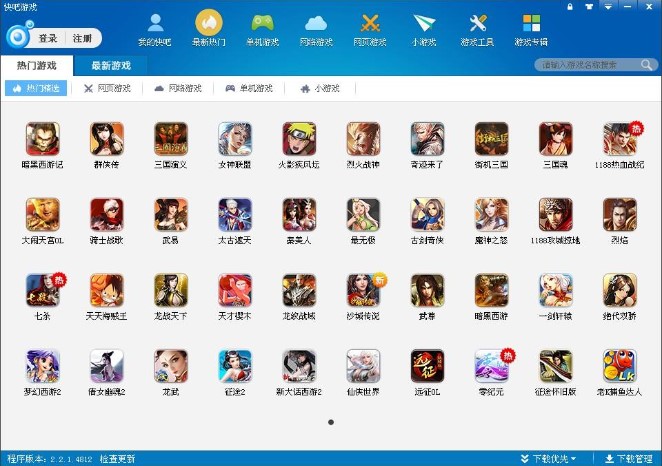Screen dimensions: 662x466
Task: Filter by 单机游戏 category
Action: click(x=249, y=88)
